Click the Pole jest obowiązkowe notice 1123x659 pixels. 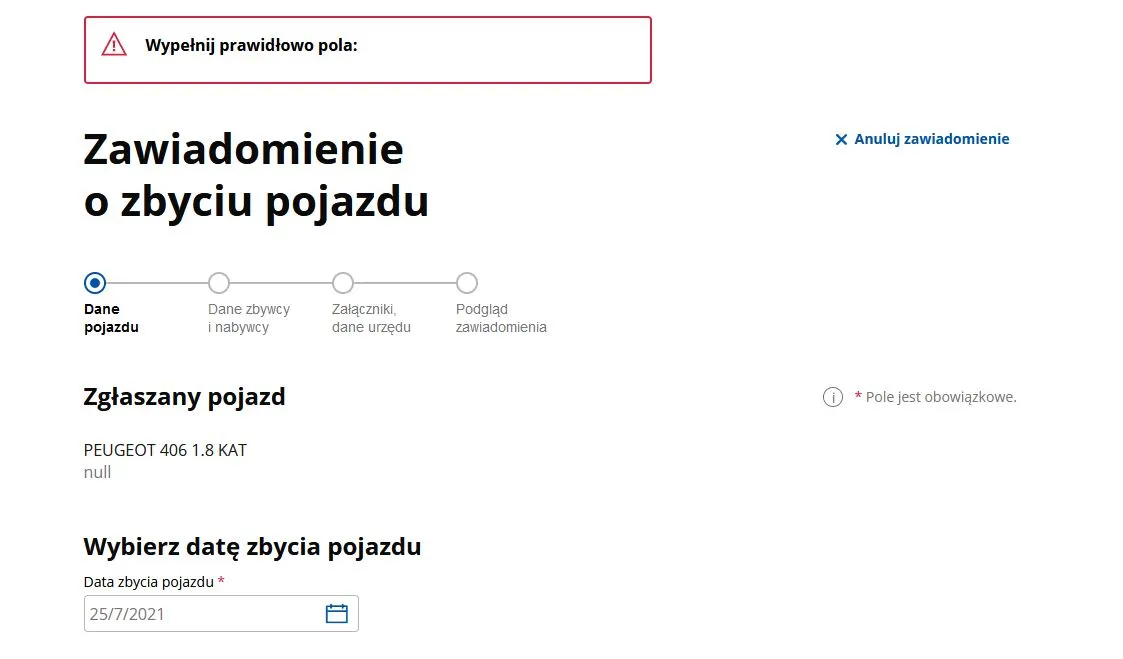937,397
